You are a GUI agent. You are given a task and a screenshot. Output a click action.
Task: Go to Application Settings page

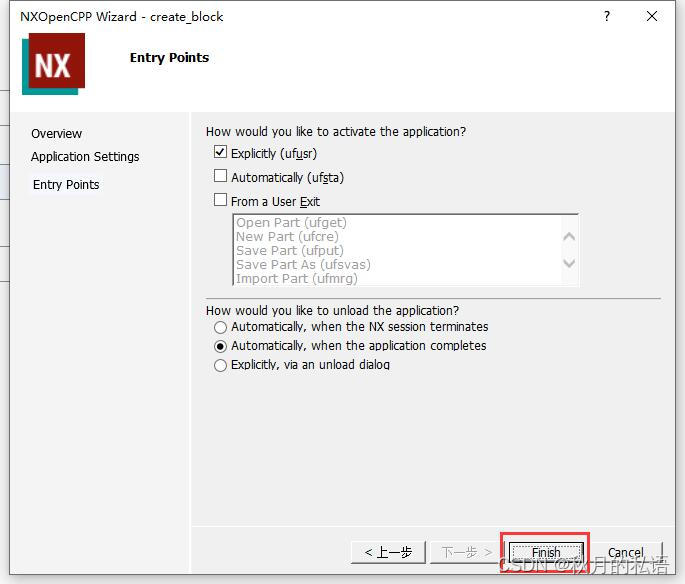[x=85, y=157]
